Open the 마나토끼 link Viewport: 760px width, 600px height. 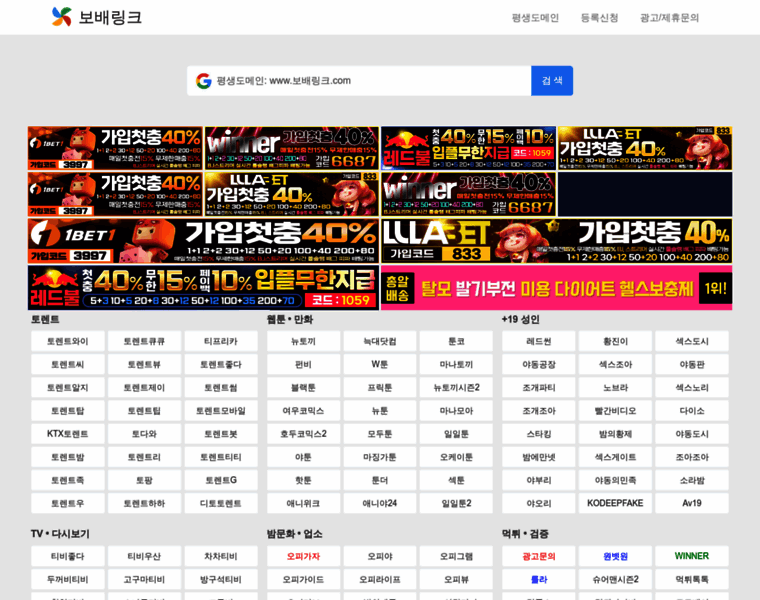tap(456, 364)
